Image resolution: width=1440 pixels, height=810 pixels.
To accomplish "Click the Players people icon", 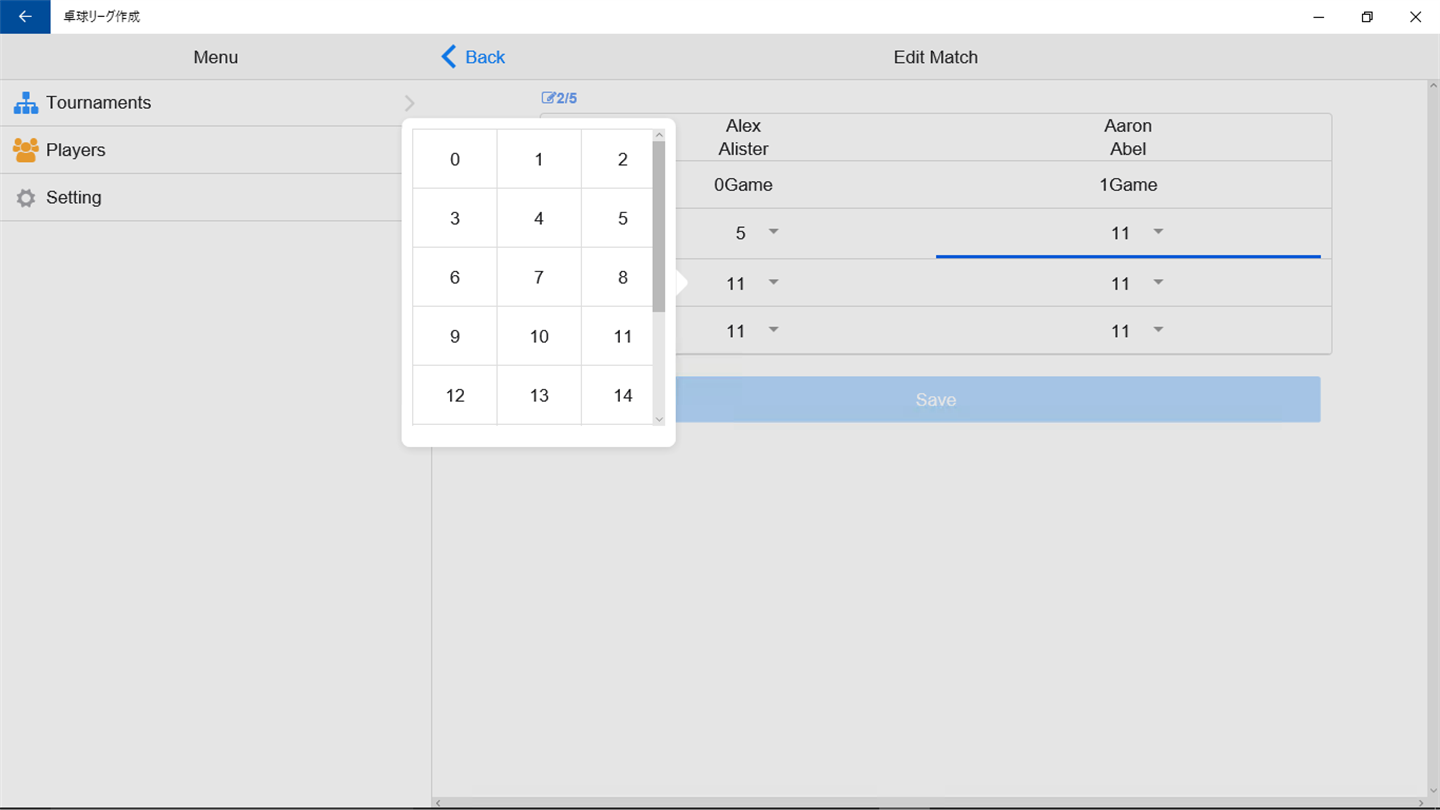I will click(26, 150).
